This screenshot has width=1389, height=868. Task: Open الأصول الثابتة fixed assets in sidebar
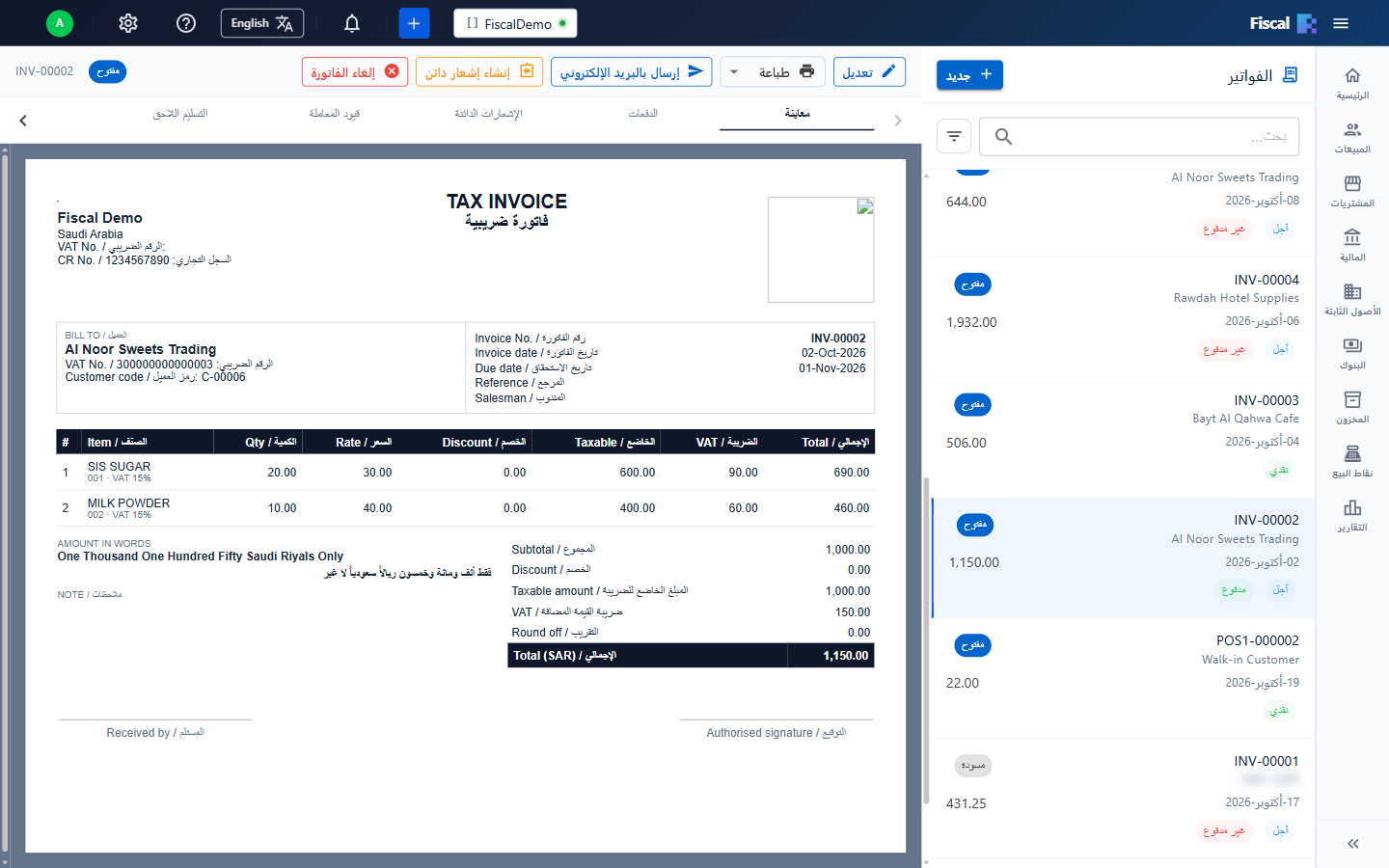(1352, 299)
